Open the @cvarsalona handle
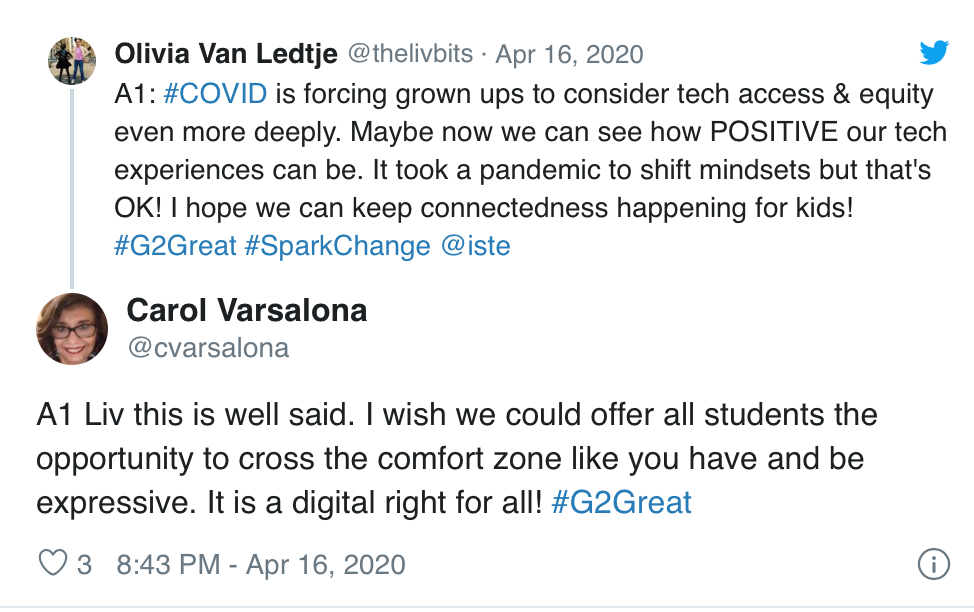The height and width of the screenshot is (612, 974). 208,347
